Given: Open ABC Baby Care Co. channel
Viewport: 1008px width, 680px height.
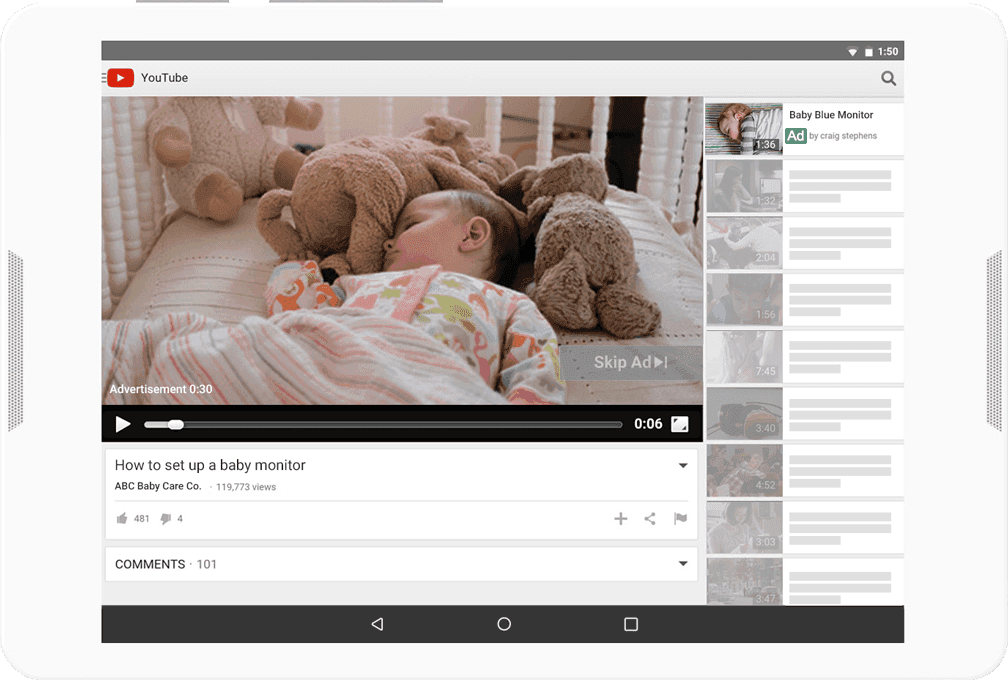Looking at the screenshot, I should click(x=158, y=487).
